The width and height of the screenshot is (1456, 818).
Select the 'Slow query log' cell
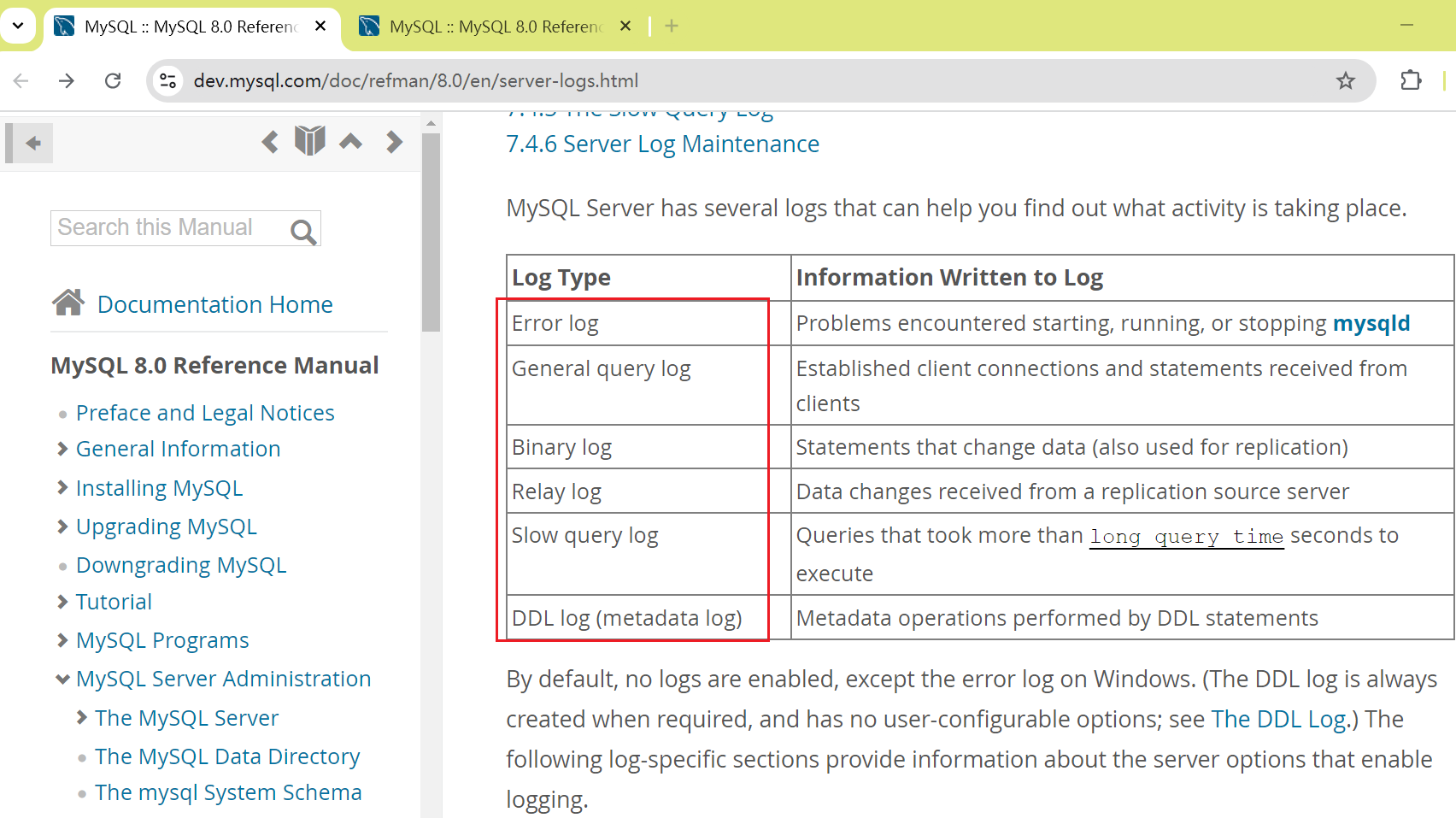649,554
